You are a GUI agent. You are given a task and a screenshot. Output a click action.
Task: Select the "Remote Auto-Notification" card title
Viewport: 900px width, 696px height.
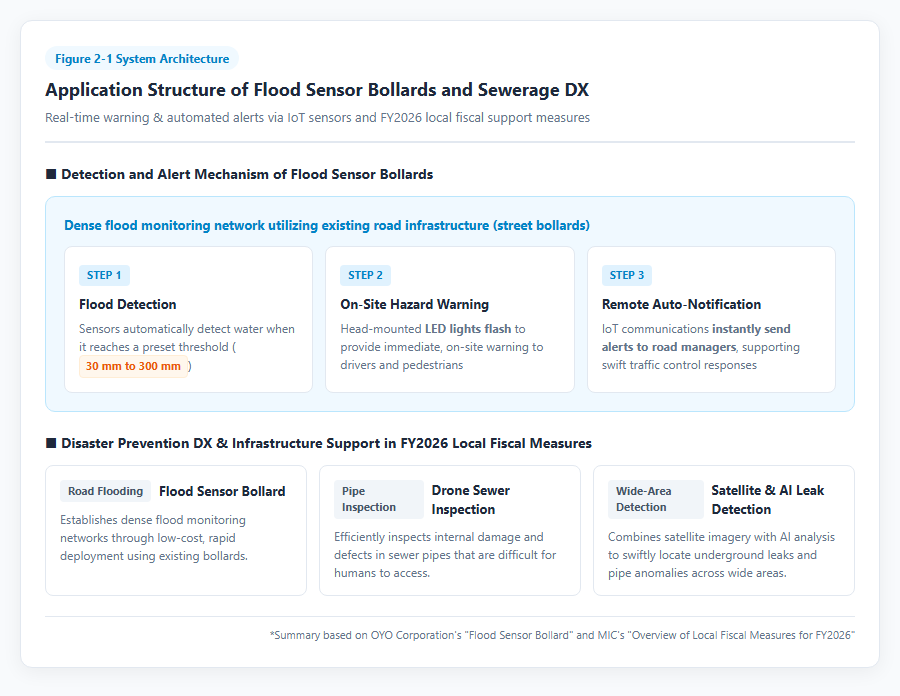tap(681, 305)
